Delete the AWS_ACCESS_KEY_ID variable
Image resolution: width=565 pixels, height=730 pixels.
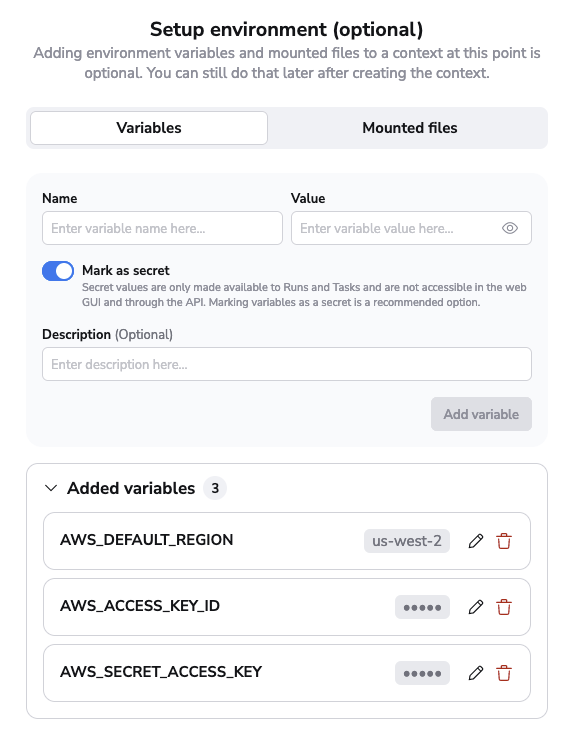pos(504,607)
